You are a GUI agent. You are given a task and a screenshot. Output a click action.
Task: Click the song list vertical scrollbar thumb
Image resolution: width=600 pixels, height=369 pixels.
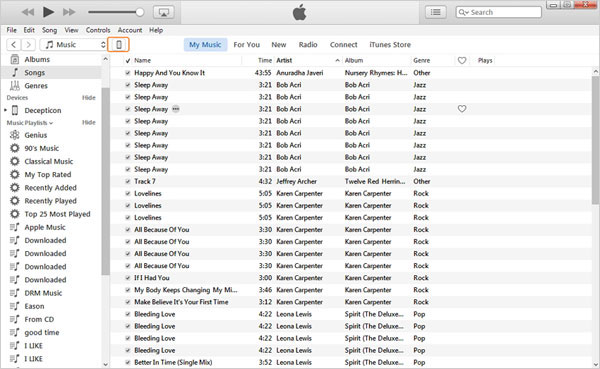pos(596,140)
